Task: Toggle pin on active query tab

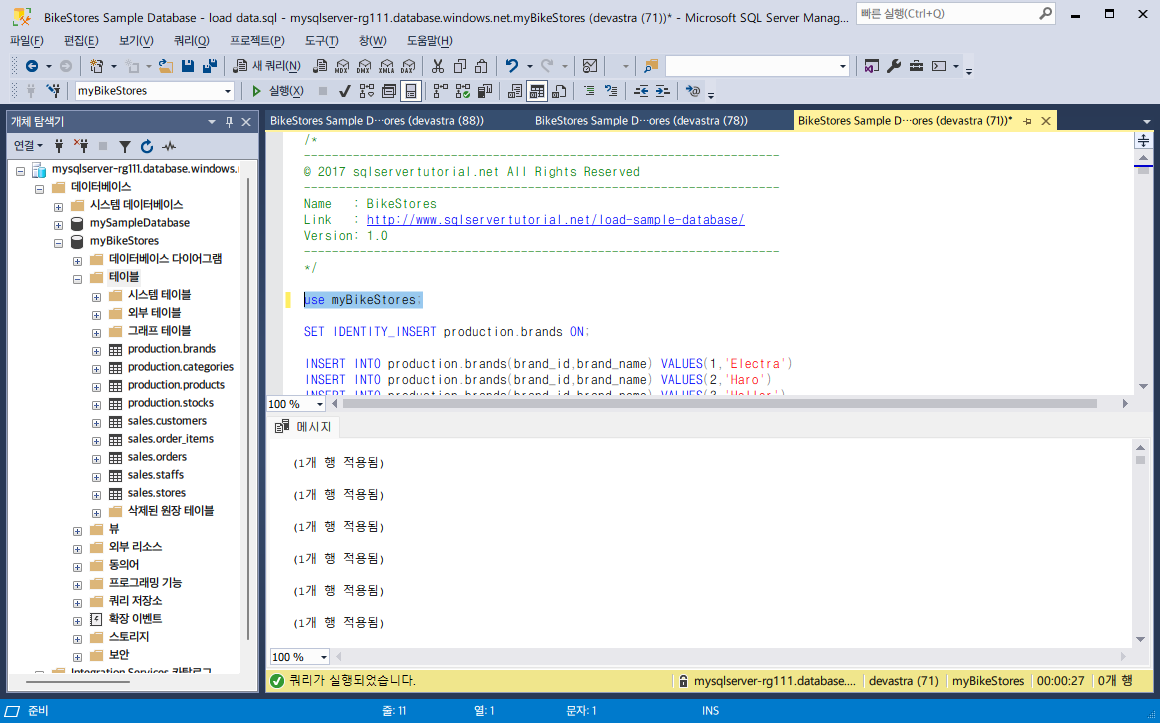Action: [1028, 121]
